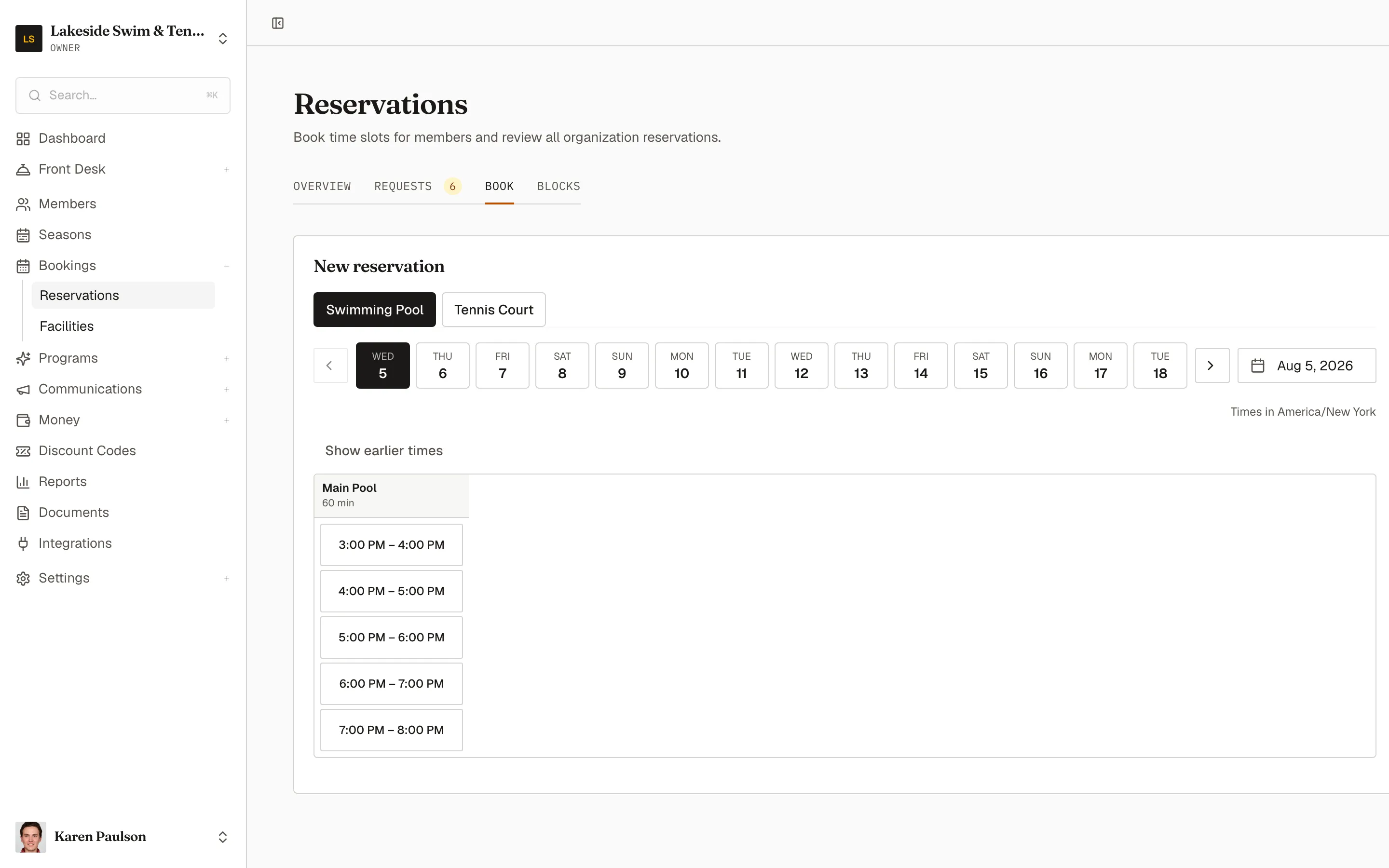This screenshot has width=1389, height=868.
Task: Click the search magnifier icon
Action: (35, 95)
